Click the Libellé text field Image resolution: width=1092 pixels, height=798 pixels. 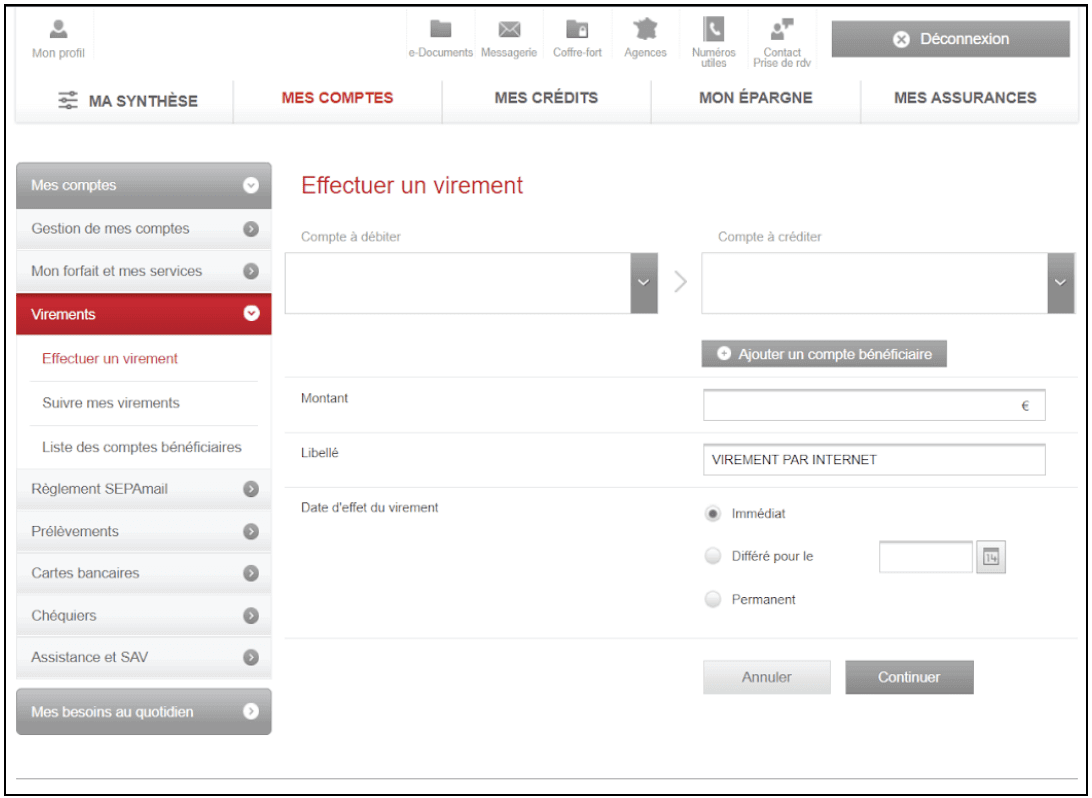(x=874, y=460)
